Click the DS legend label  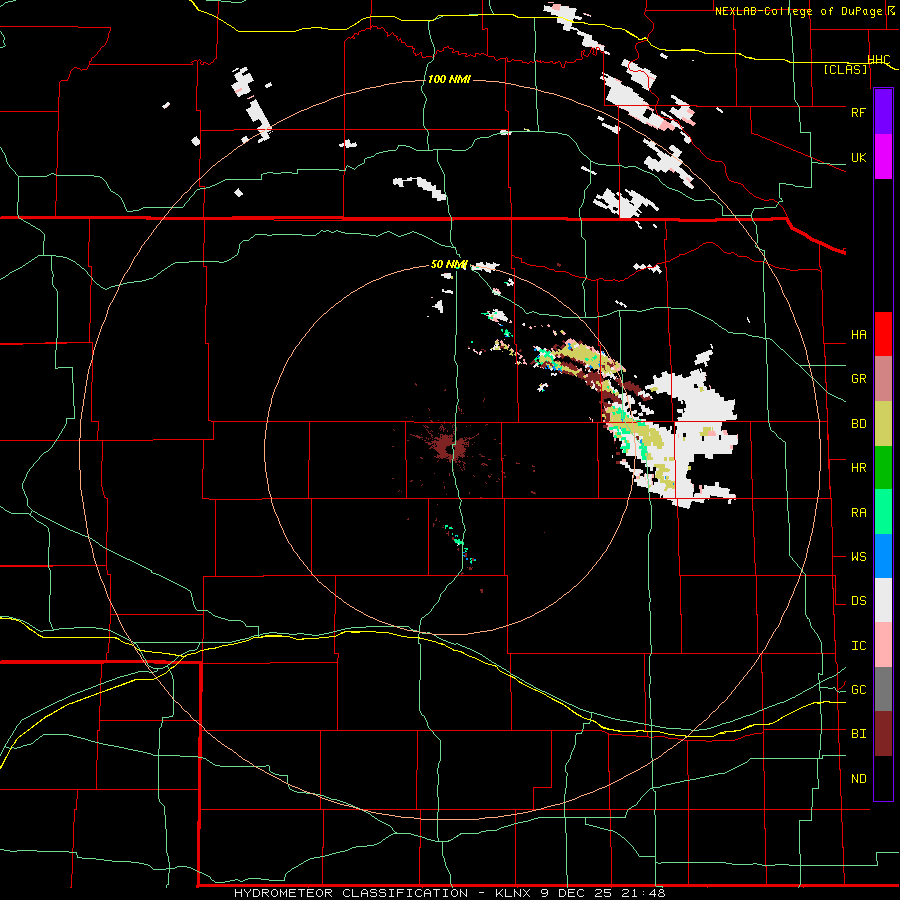click(x=858, y=601)
